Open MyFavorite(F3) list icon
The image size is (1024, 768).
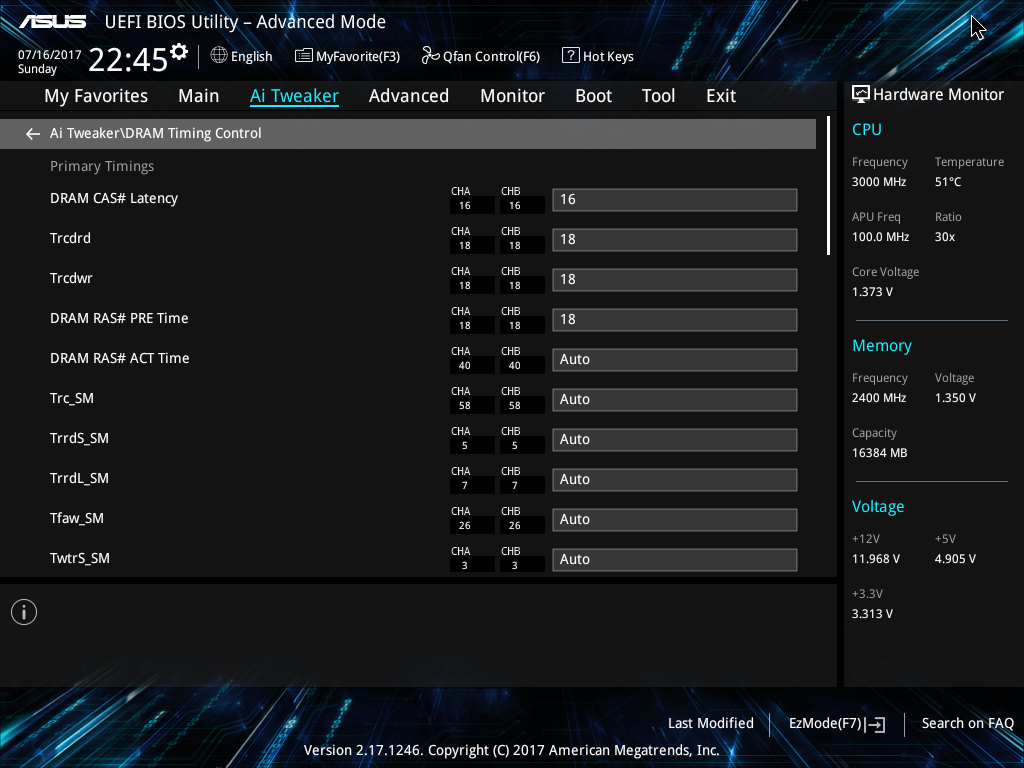pos(304,56)
